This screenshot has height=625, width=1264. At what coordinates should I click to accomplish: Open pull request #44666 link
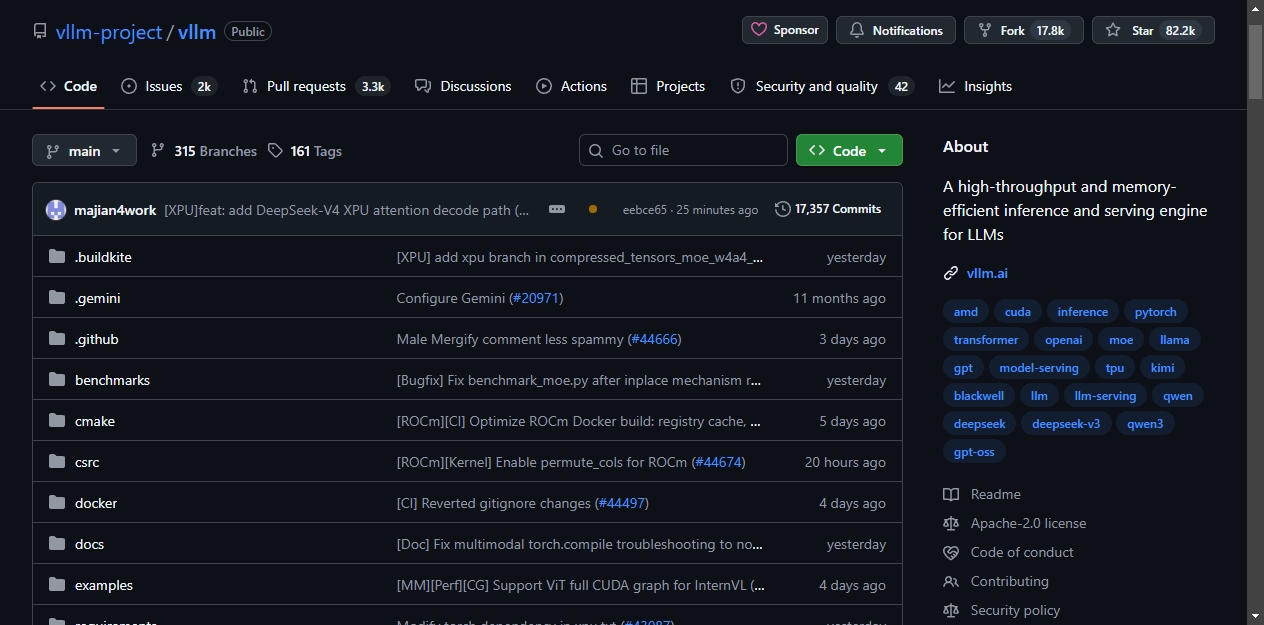tap(654, 339)
